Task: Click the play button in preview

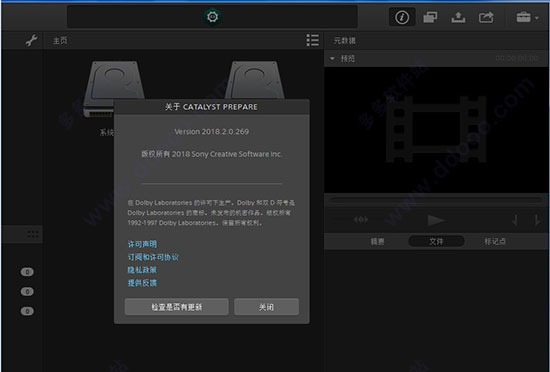Action: pos(436,220)
